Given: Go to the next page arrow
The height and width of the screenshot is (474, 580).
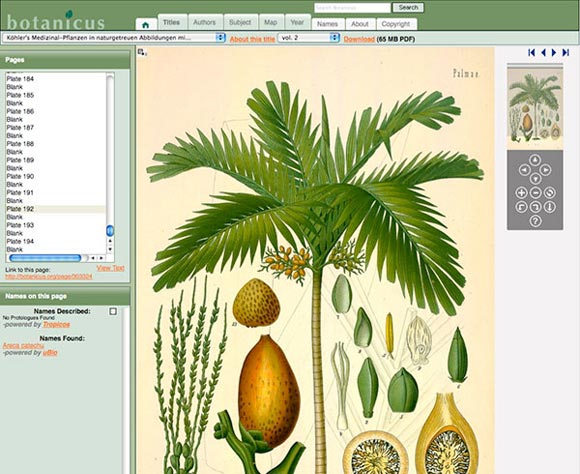Looking at the screenshot, I should tap(554, 53).
